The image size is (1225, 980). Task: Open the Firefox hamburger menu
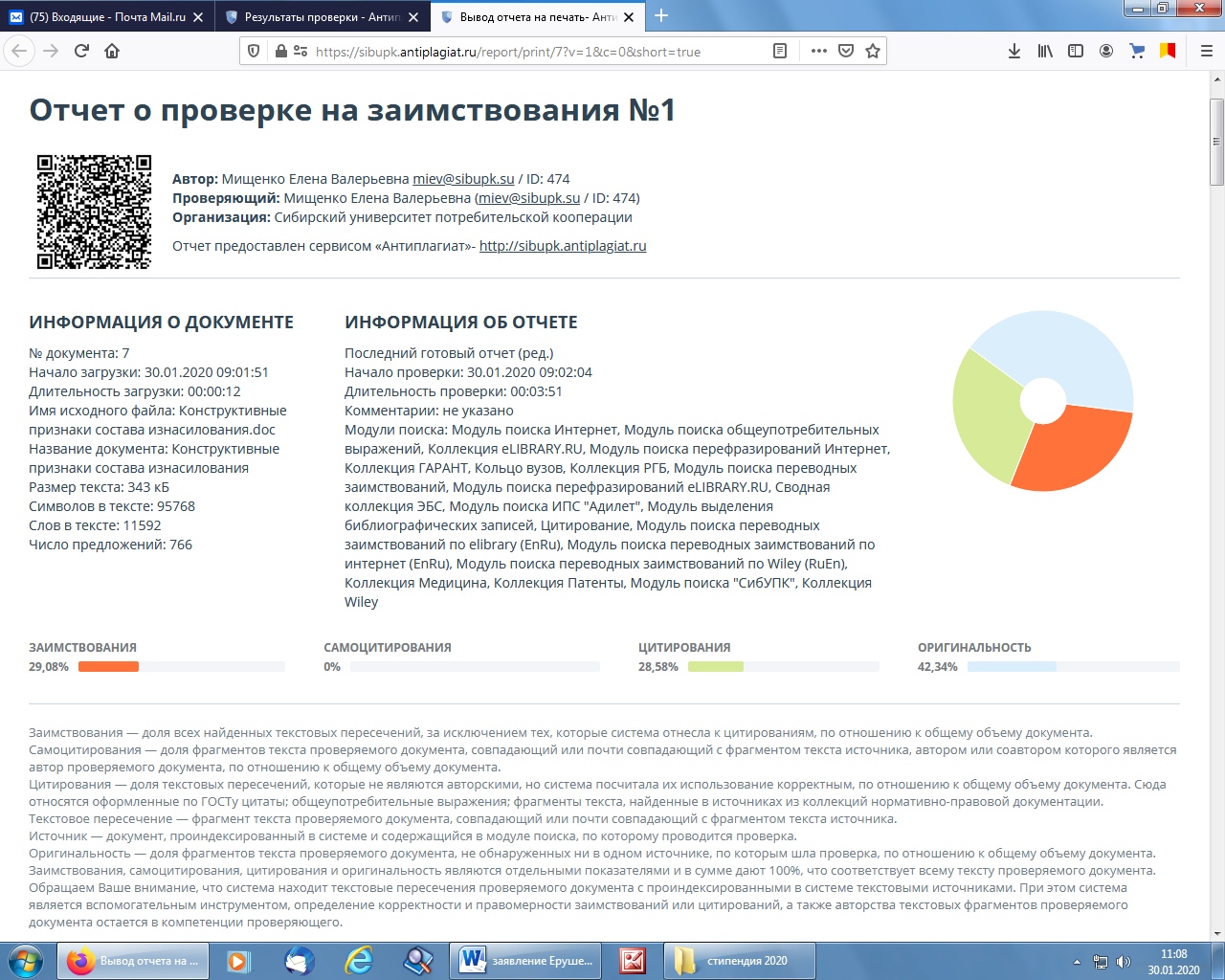1206,52
